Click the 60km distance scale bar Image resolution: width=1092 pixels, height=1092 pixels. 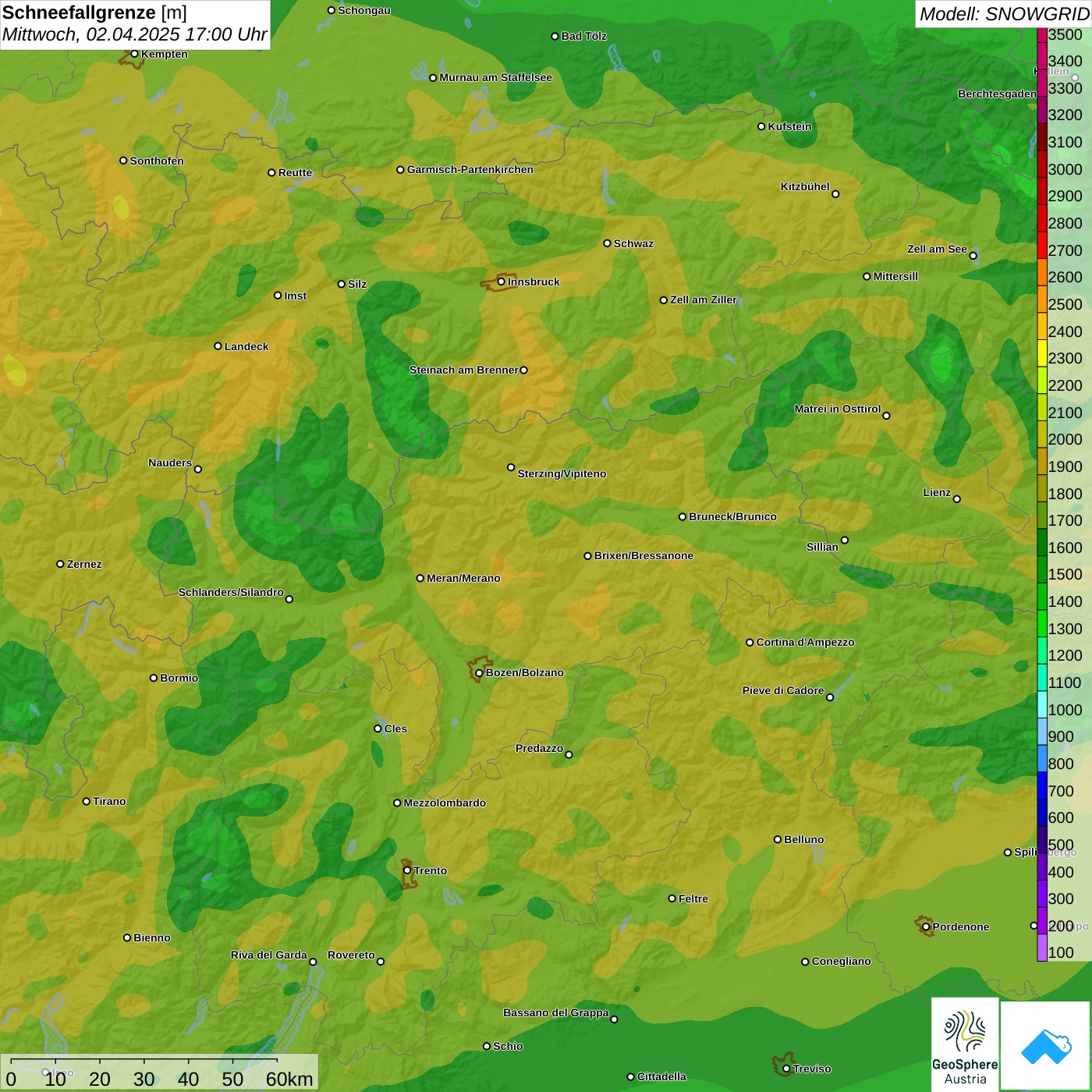(144, 1061)
